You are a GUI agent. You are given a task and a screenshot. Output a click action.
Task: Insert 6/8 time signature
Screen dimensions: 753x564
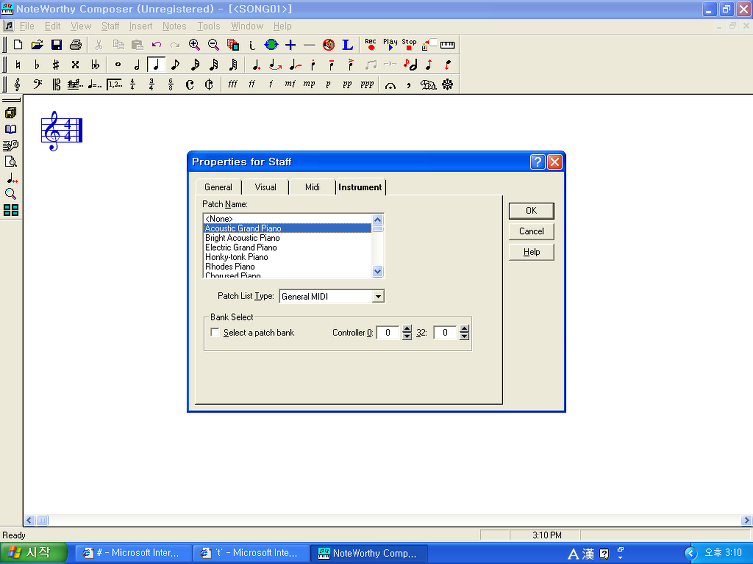pyautogui.click(x=170, y=85)
